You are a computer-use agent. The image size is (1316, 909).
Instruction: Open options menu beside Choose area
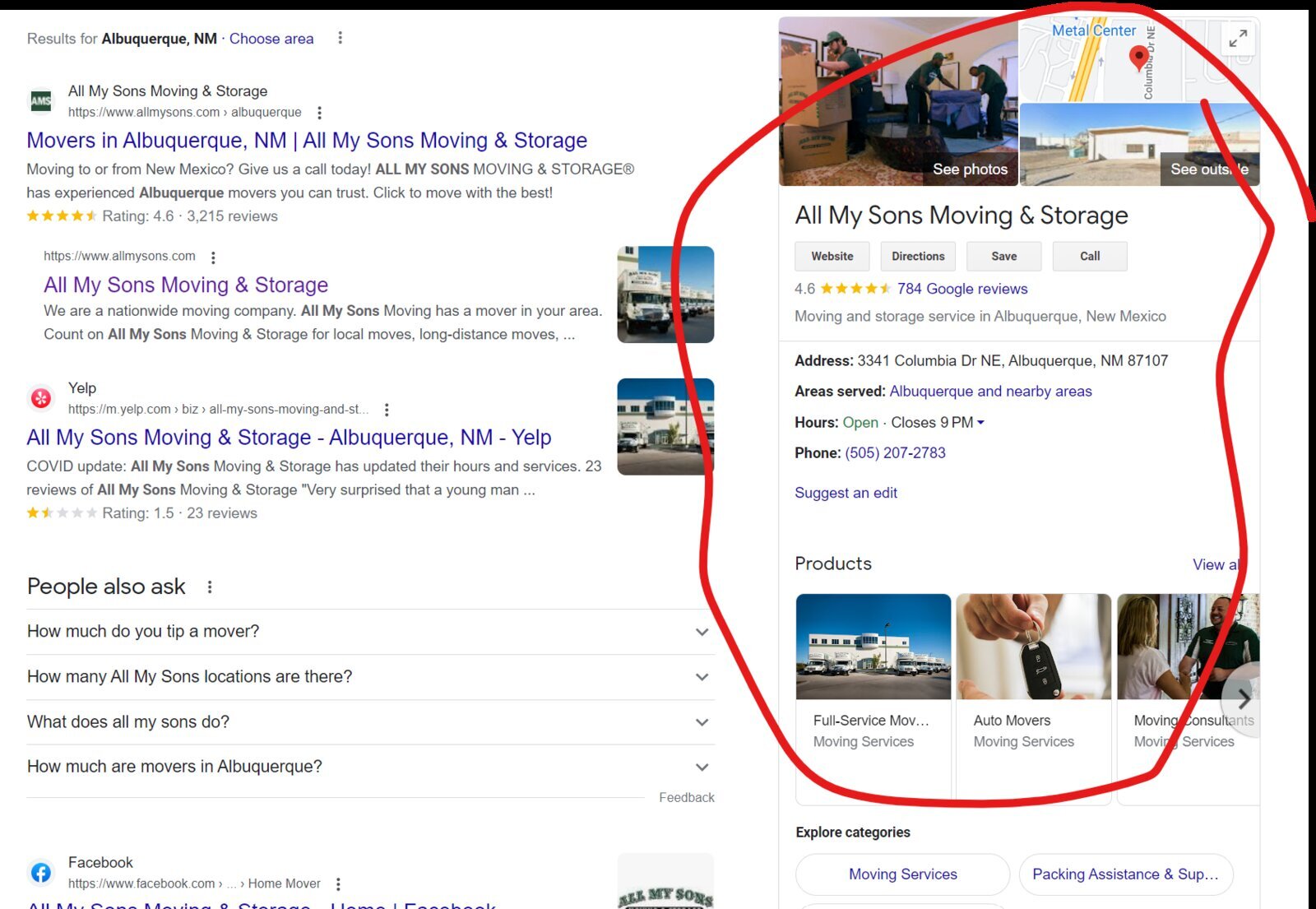click(x=340, y=38)
